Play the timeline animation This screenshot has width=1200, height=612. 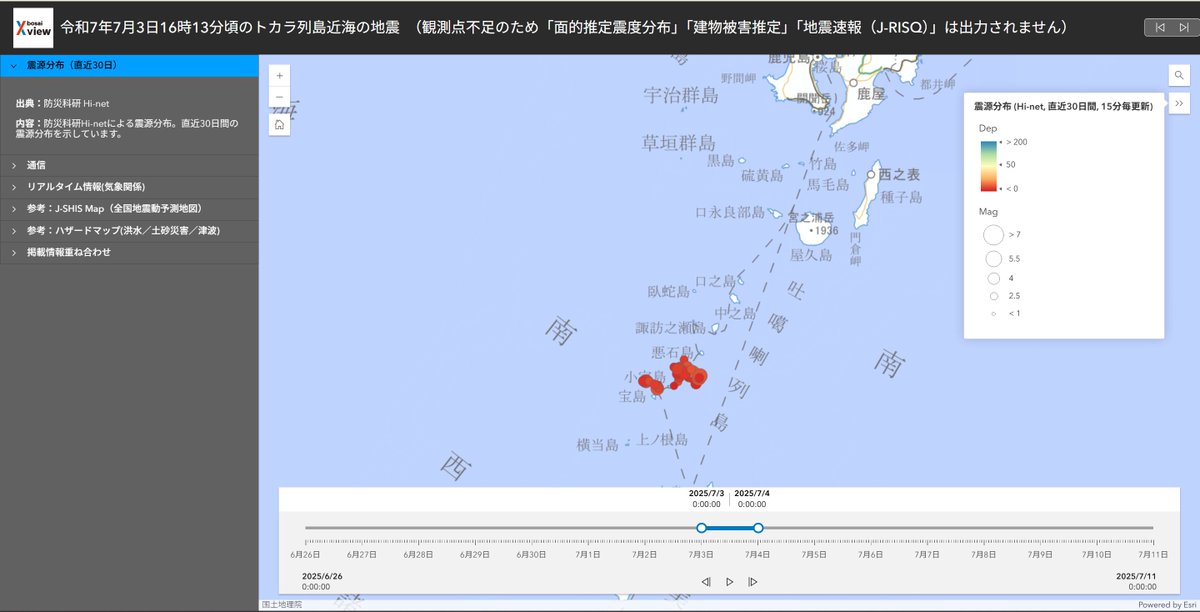tap(729, 581)
